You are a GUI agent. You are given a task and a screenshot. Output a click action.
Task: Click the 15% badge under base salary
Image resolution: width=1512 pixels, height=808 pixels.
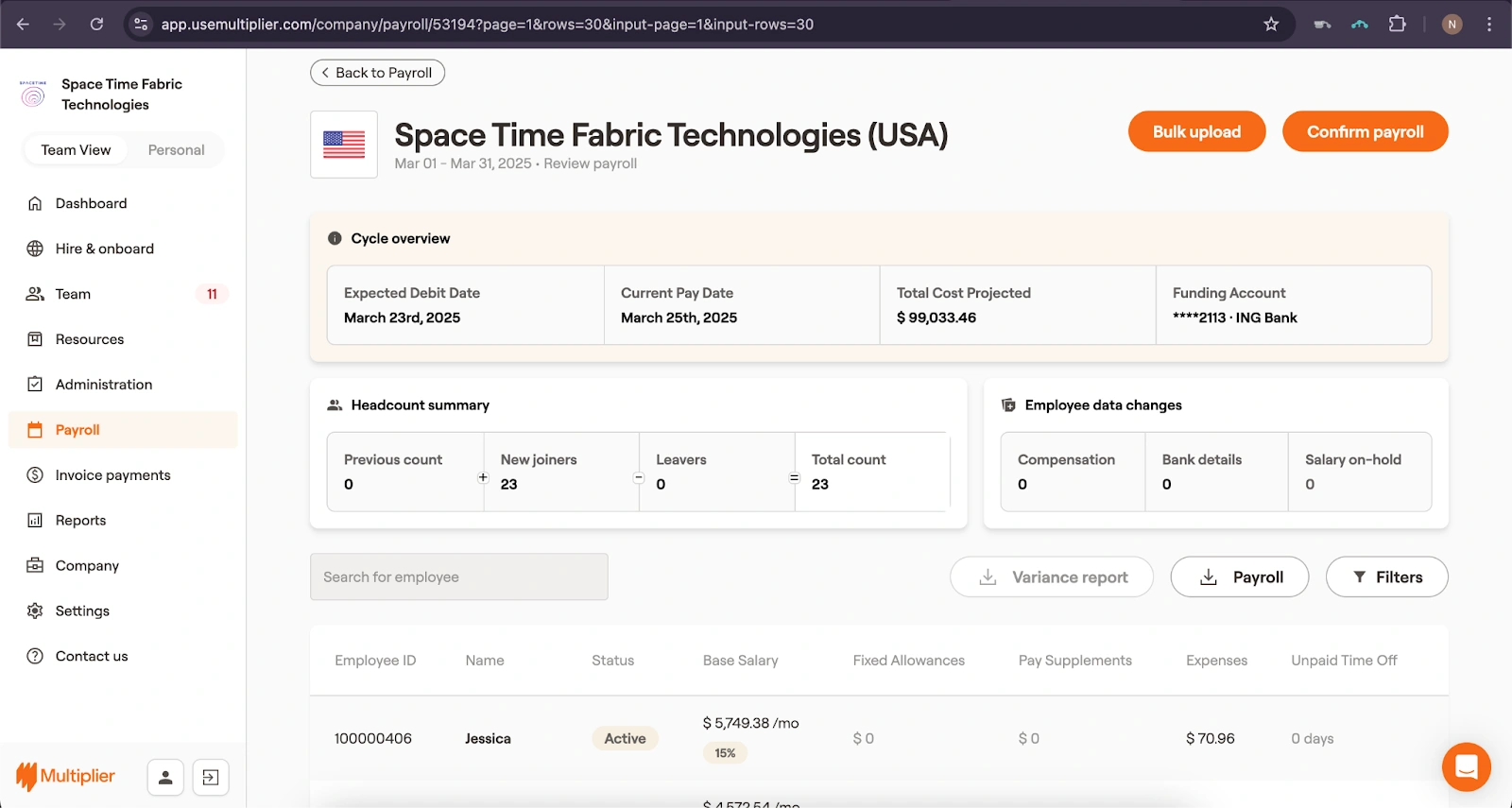(725, 753)
